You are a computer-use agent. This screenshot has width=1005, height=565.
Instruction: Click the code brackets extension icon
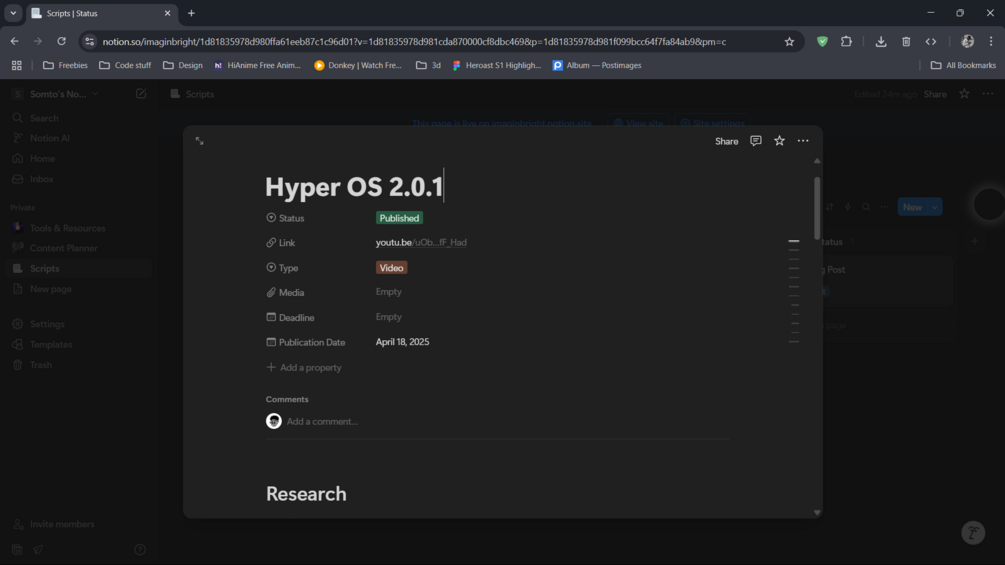coord(931,42)
